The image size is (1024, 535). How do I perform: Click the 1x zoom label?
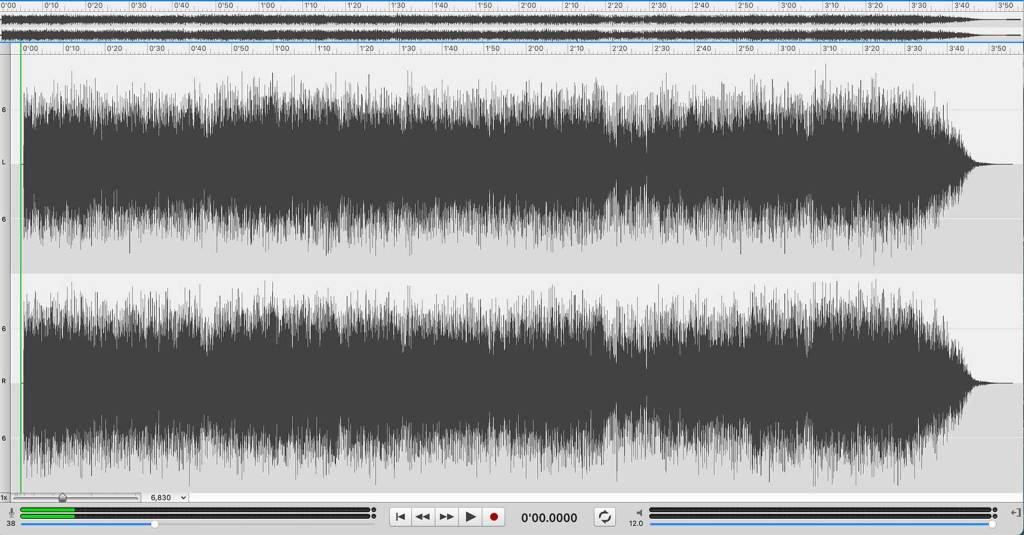coord(5,497)
